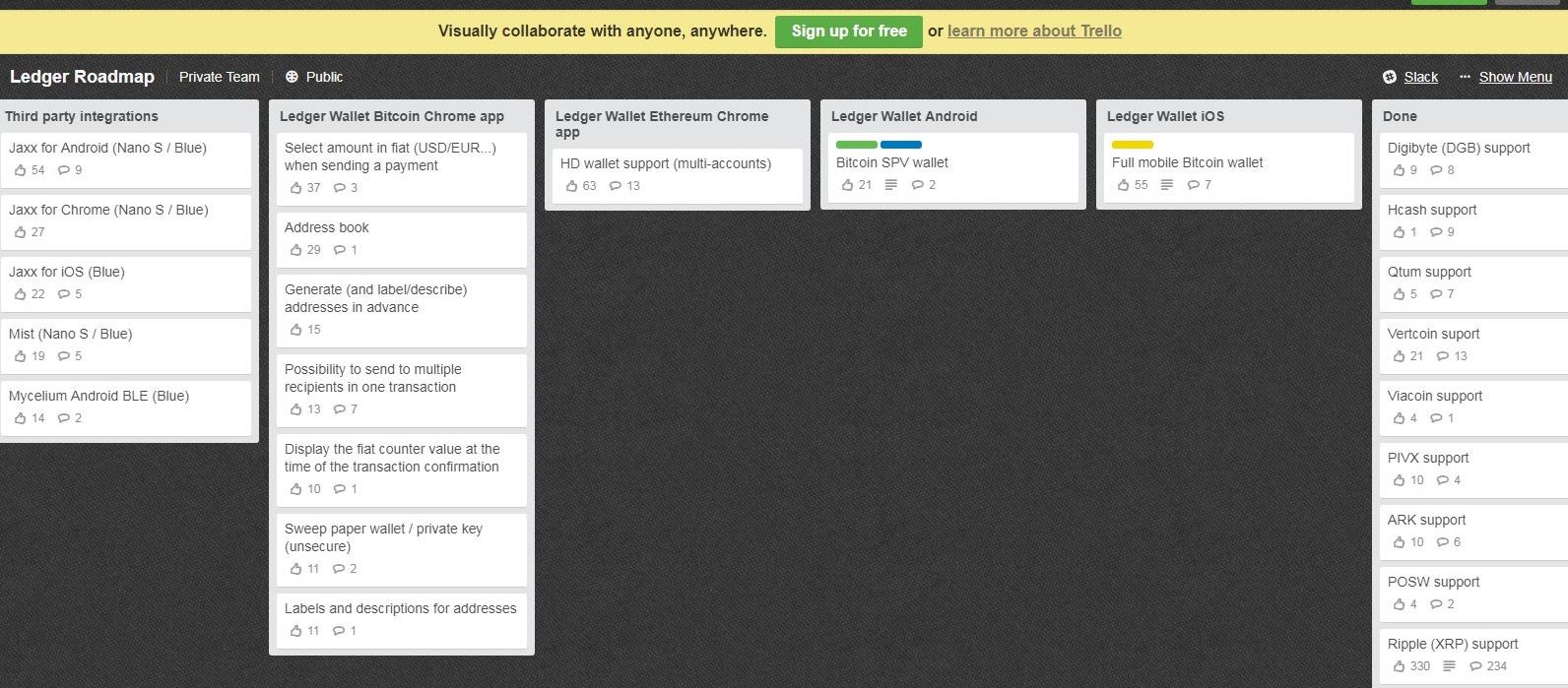Open Labels and descriptions for addresses card
1568x688 pixels.
(402, 620)
